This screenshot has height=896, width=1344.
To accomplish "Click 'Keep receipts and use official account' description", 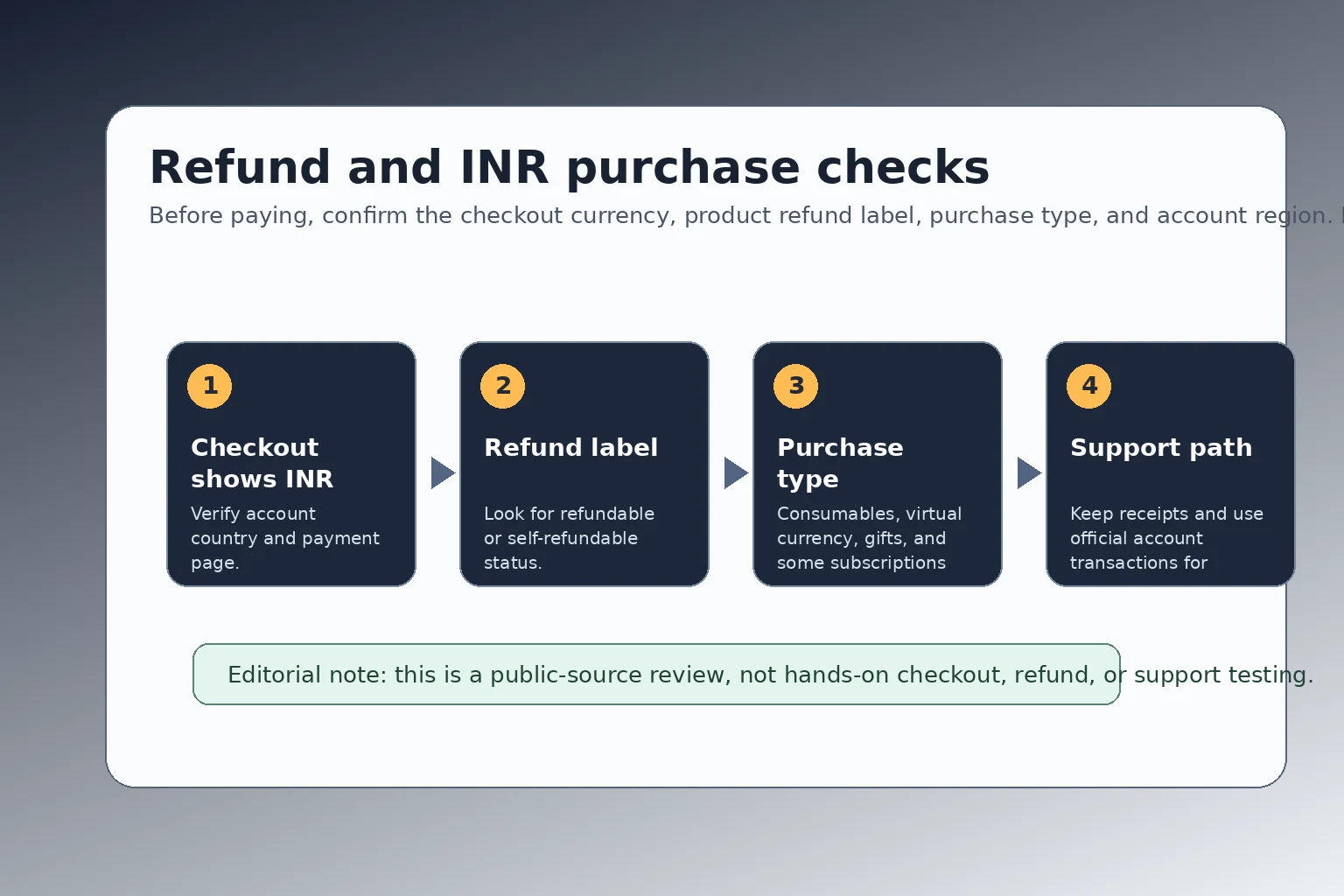I will (x=1166, y=538).
